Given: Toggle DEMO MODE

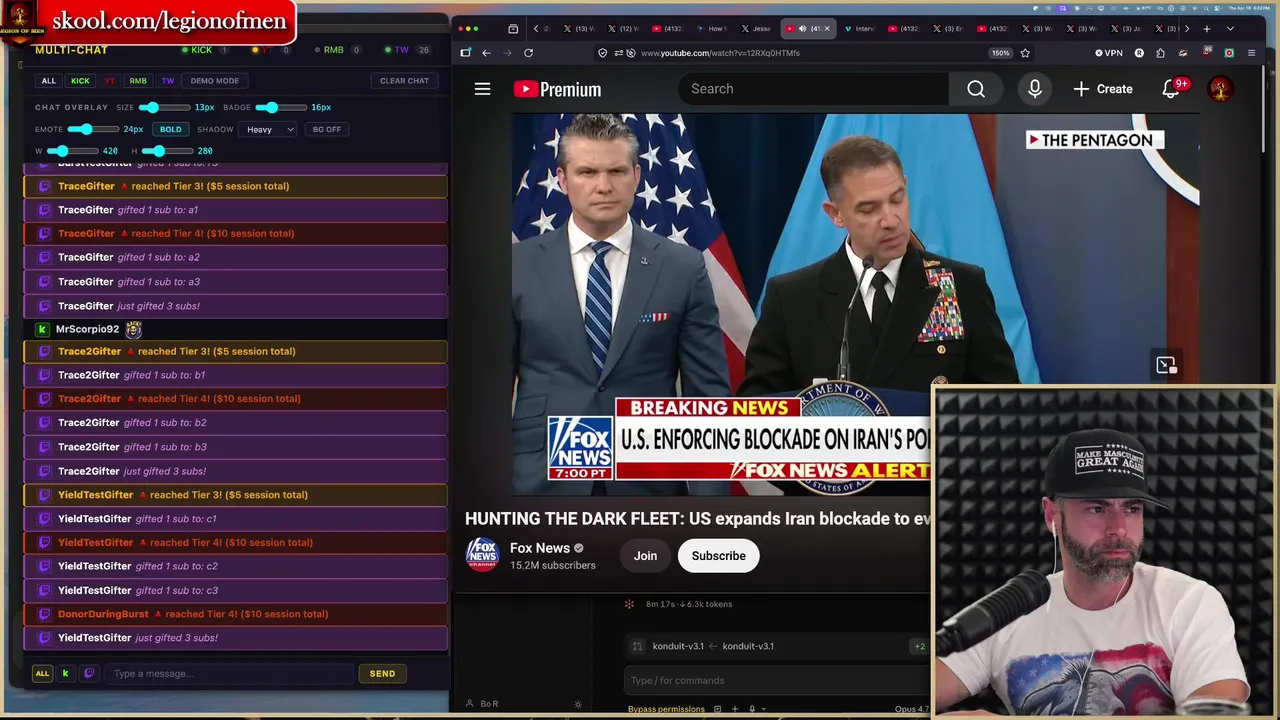Looking at the screenshot, I should [214, 81].
